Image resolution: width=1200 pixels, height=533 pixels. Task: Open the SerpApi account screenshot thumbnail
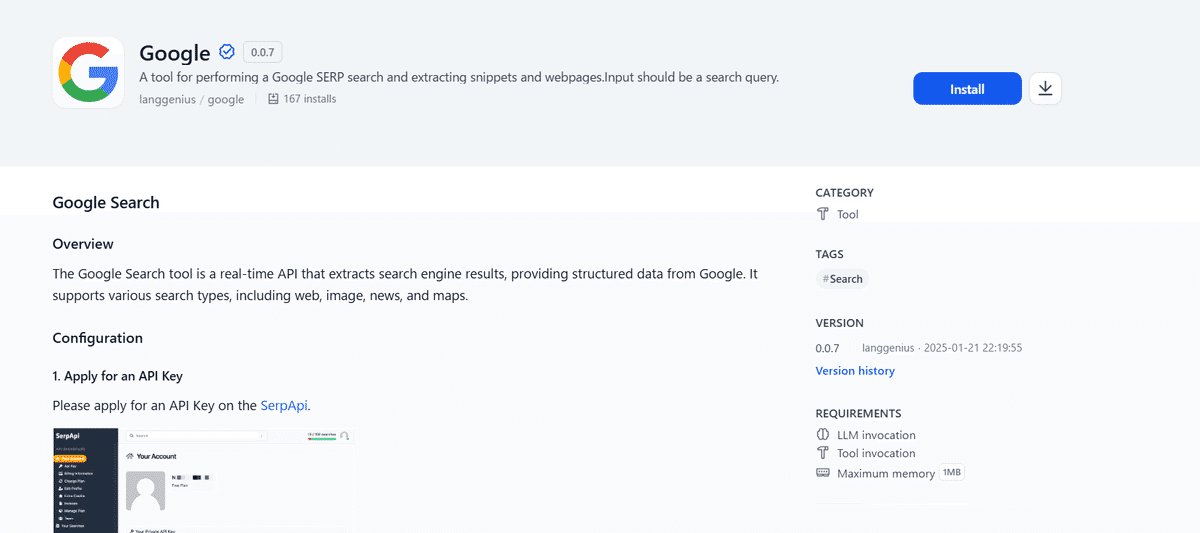tap(205, 480)
